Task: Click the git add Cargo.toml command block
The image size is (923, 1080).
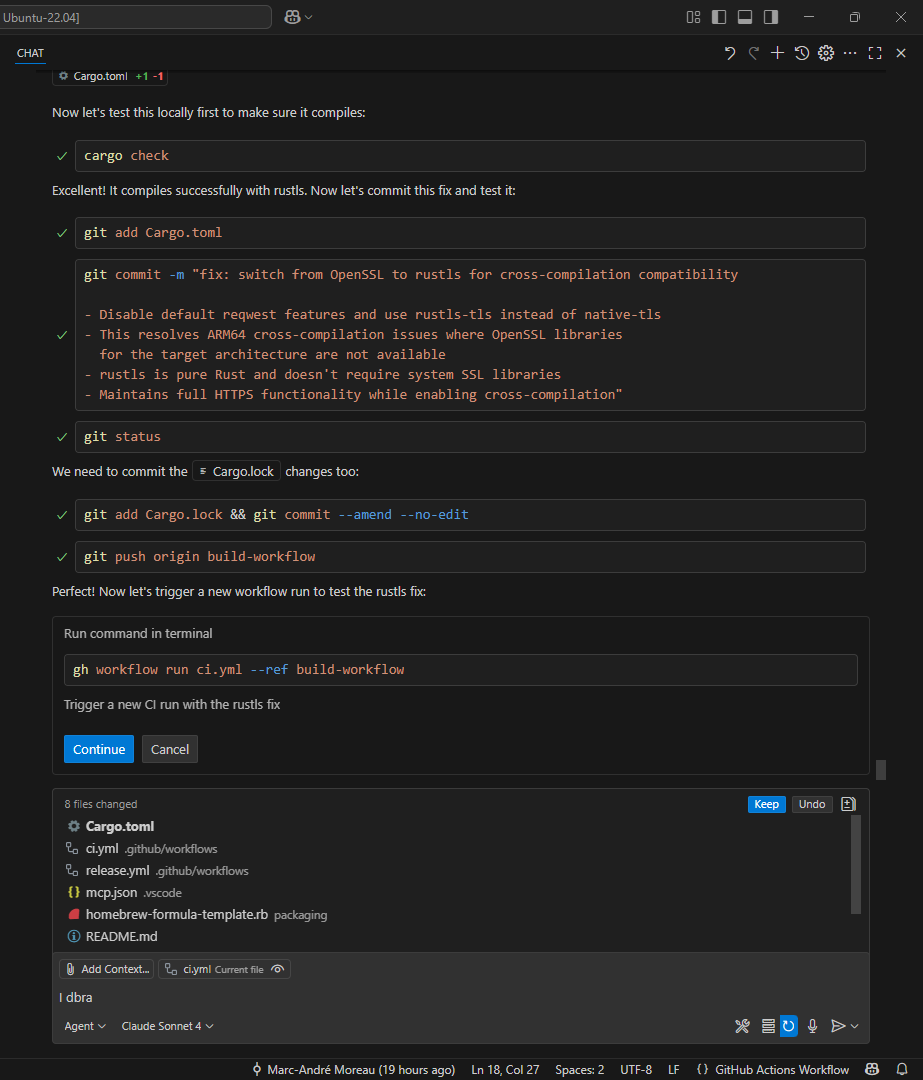Action: point(470,233)
